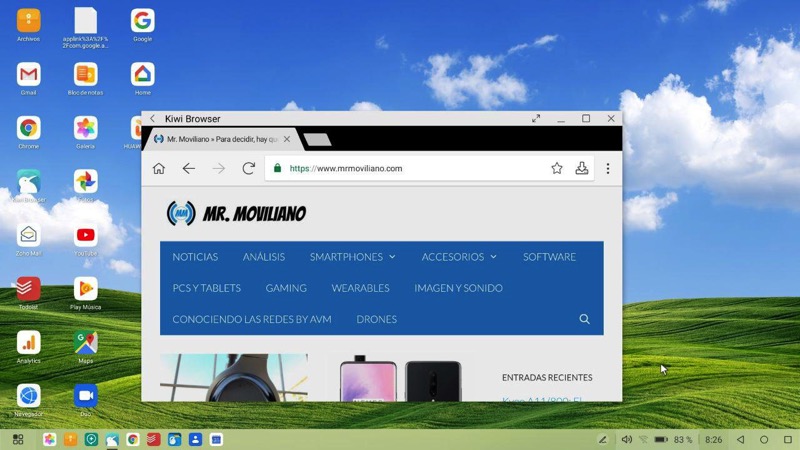Click the browser back arrow
Image resolution: width=800 pixels, height=450 pixels.
pos(189,168)
